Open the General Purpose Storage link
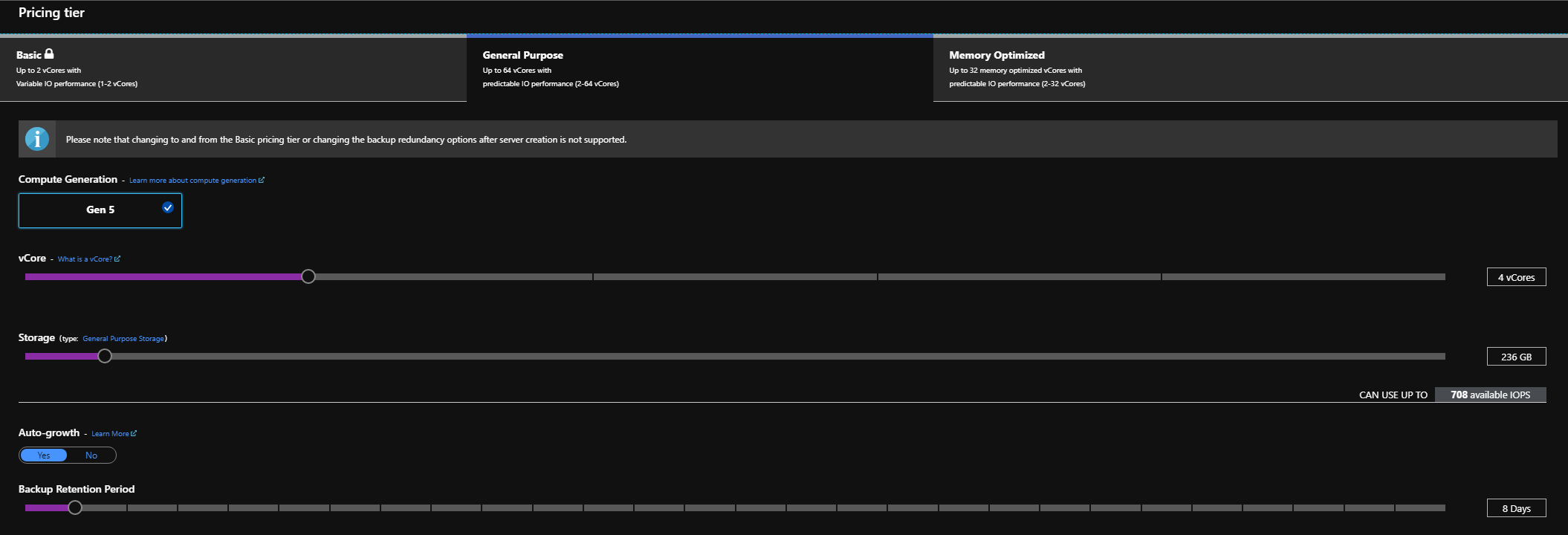Screen dimensions: 1568x535 pyautogui.click(x=123, y=339)
